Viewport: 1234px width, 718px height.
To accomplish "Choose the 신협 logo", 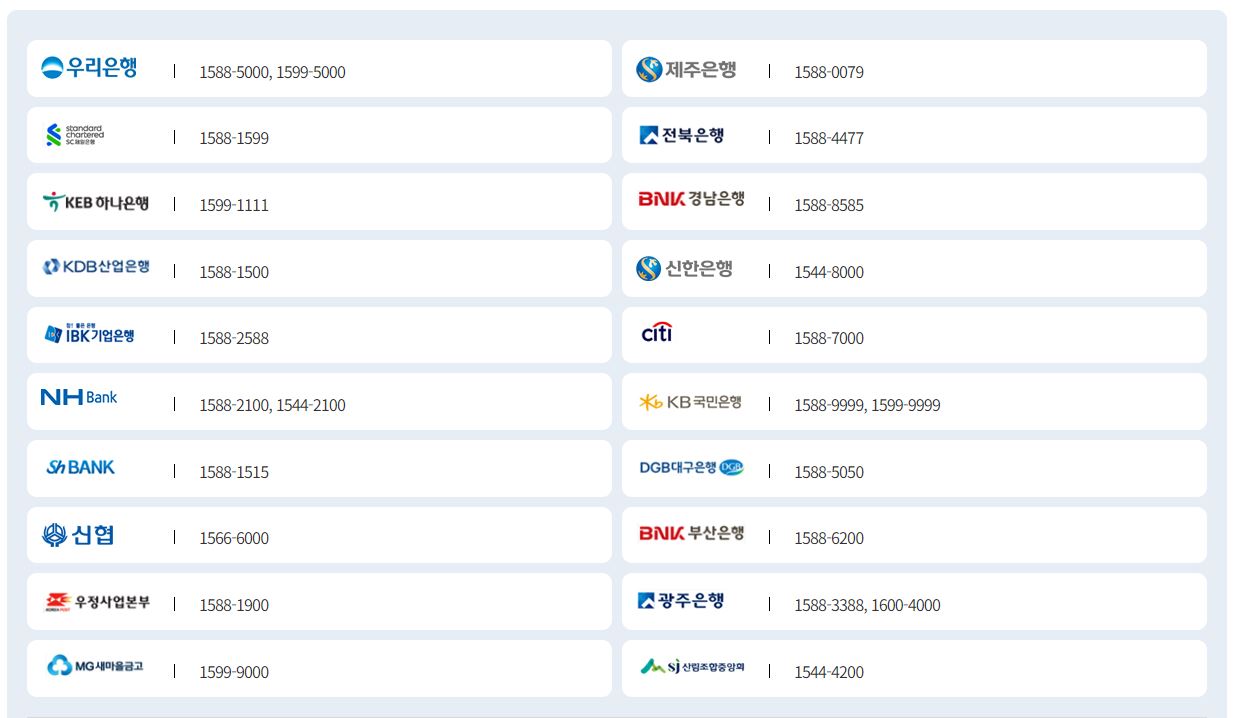I will tap(78, 535).
